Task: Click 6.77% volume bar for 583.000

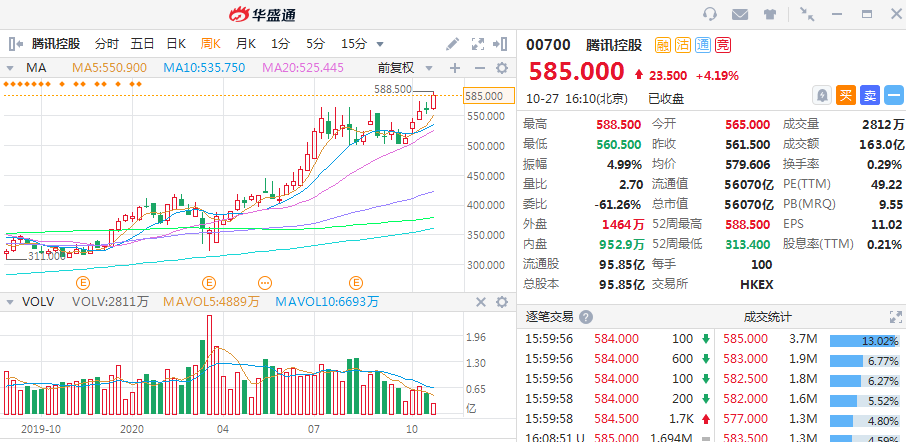Action: coord(867,361)
